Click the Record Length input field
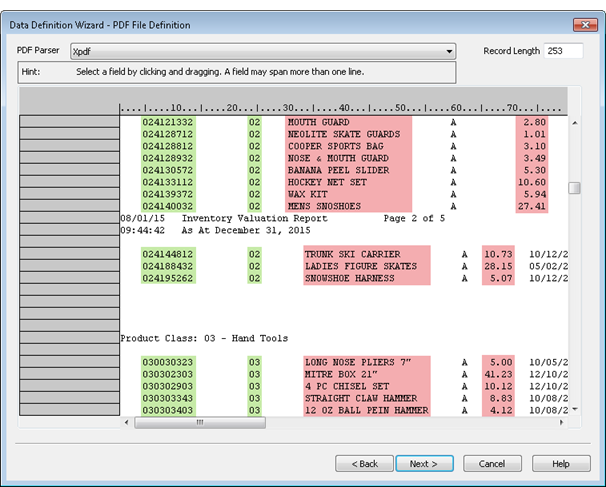Screen dimensions: 606x487 [x=567, y=51]
